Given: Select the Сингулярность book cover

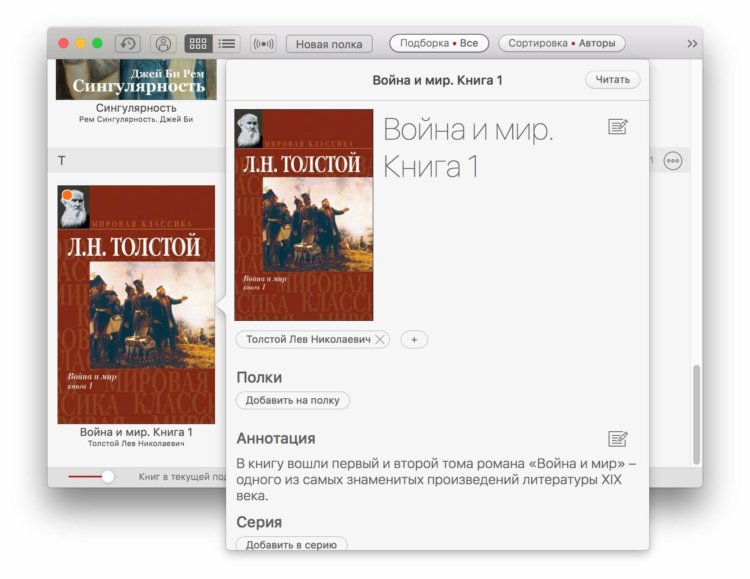Looking at the screenshot, I should pos(136,79).
